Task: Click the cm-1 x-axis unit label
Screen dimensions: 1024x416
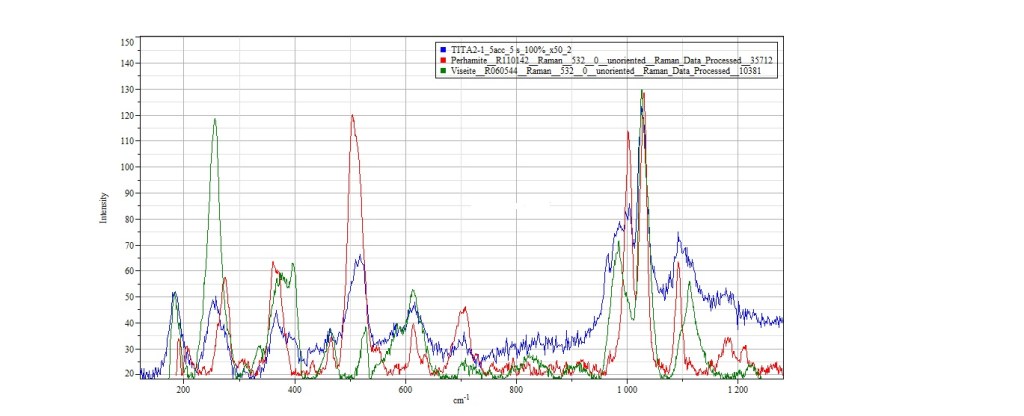Action: [461, 402]
